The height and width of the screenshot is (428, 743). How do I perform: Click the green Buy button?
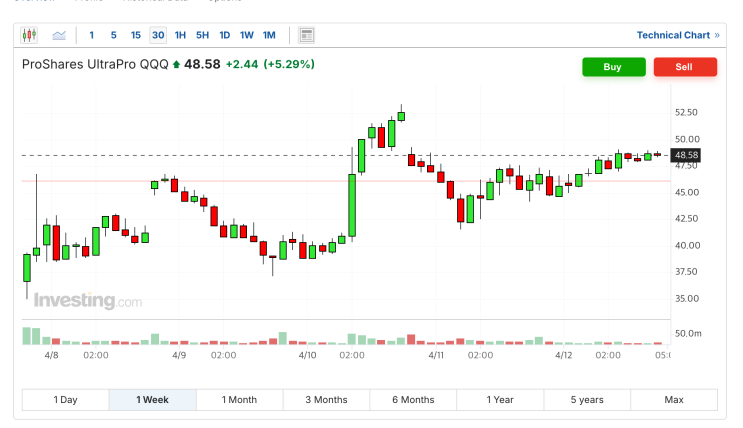(x=614, y=67)
